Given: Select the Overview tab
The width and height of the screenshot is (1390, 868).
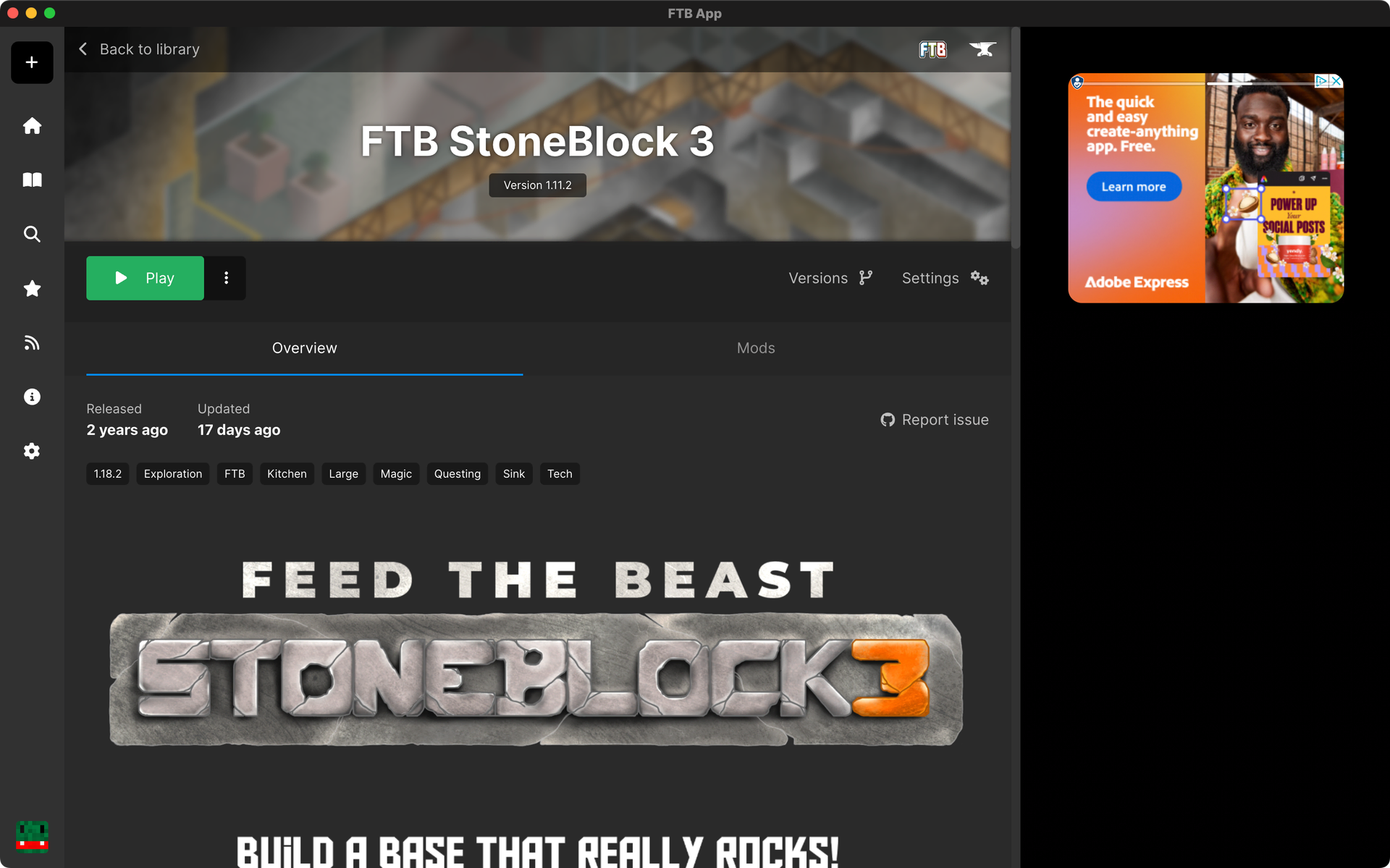Looking at the screenshot, I should pos(304,348).
